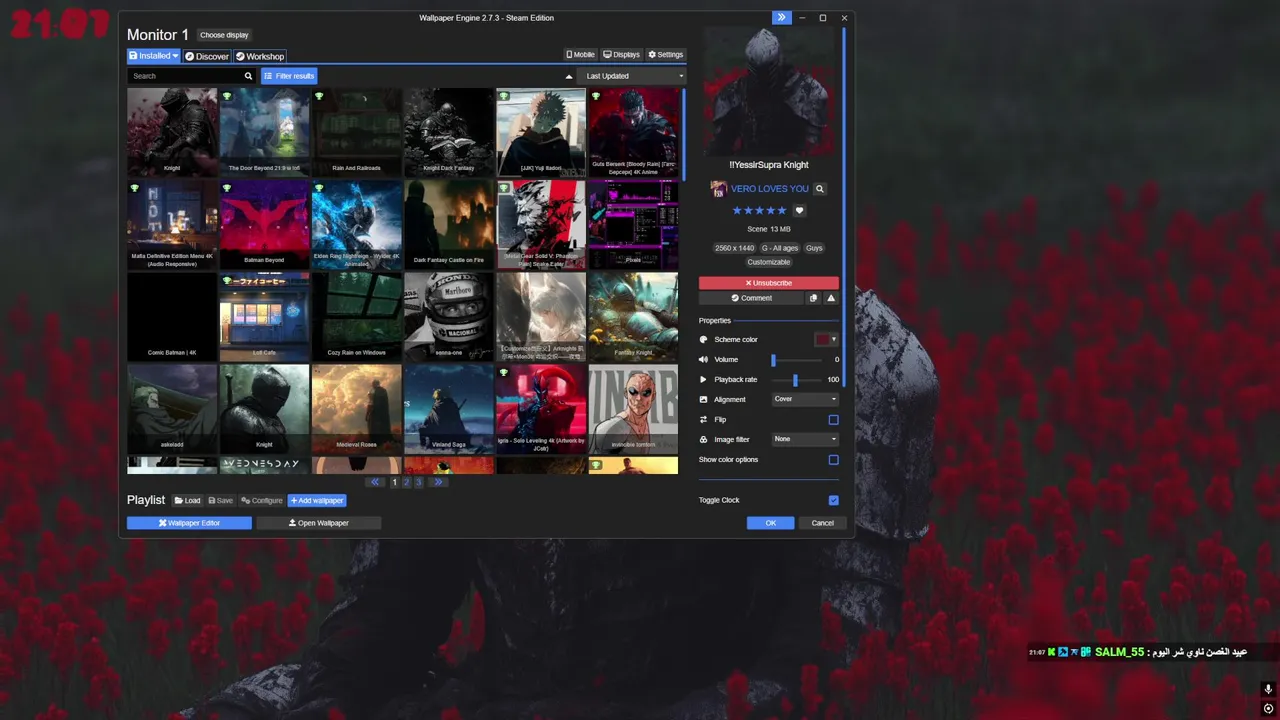Click the Open Wallpaper button
The width and height of the screenshot is (1280, 720).
coord(319,523)
